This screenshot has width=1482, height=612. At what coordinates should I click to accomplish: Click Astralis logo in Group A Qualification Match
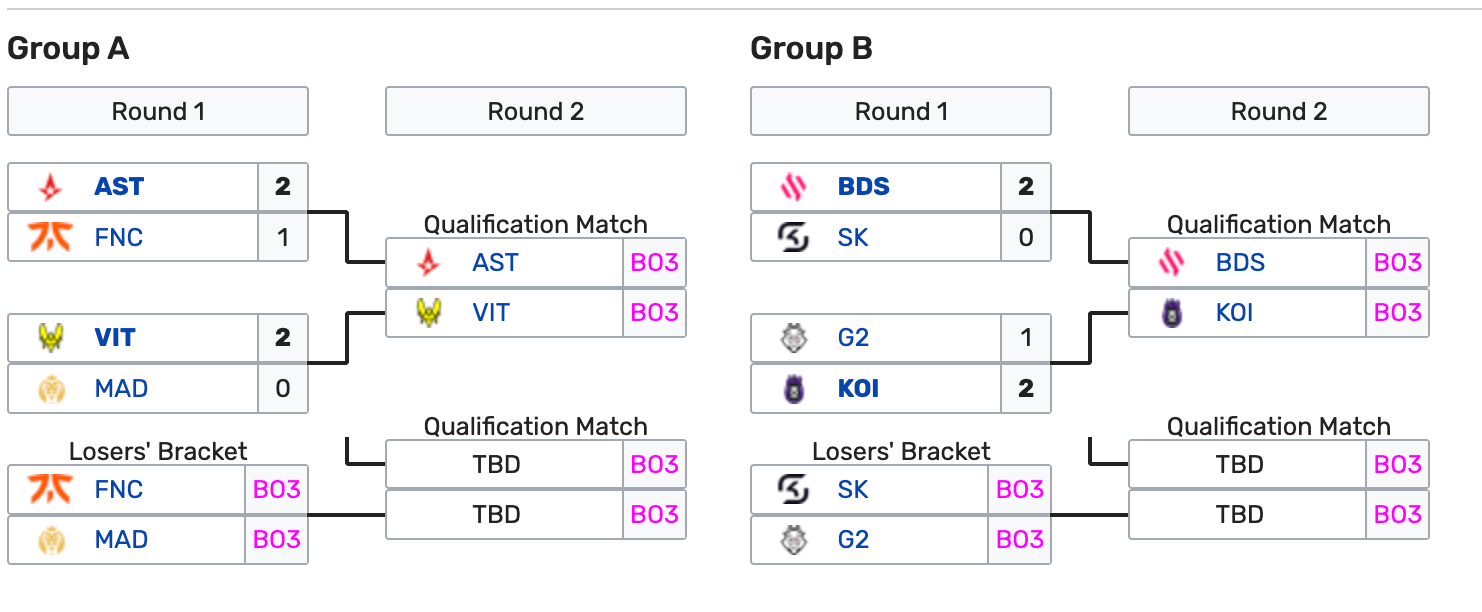[428, 263]
